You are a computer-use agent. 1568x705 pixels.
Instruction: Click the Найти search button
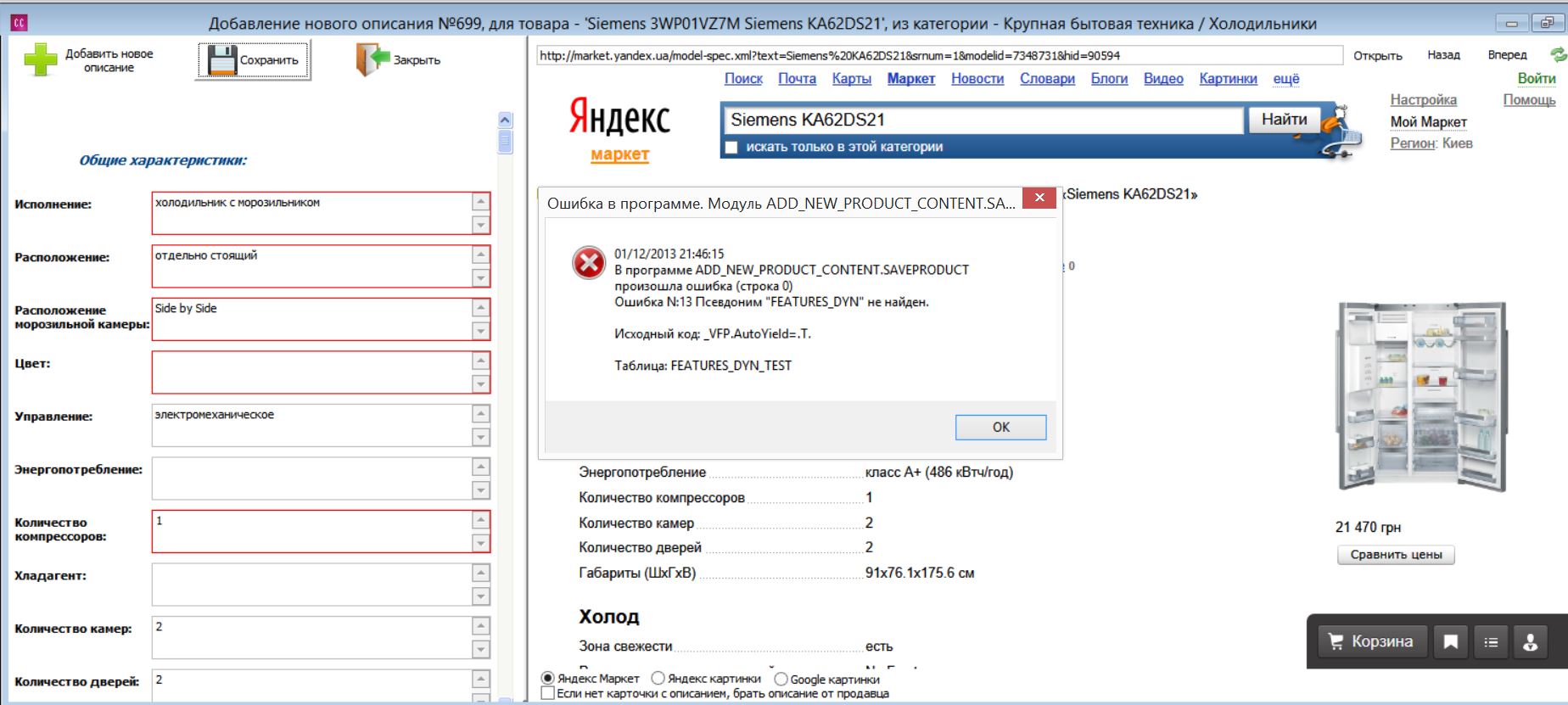pyautogui.click(x=1284, y=120)
